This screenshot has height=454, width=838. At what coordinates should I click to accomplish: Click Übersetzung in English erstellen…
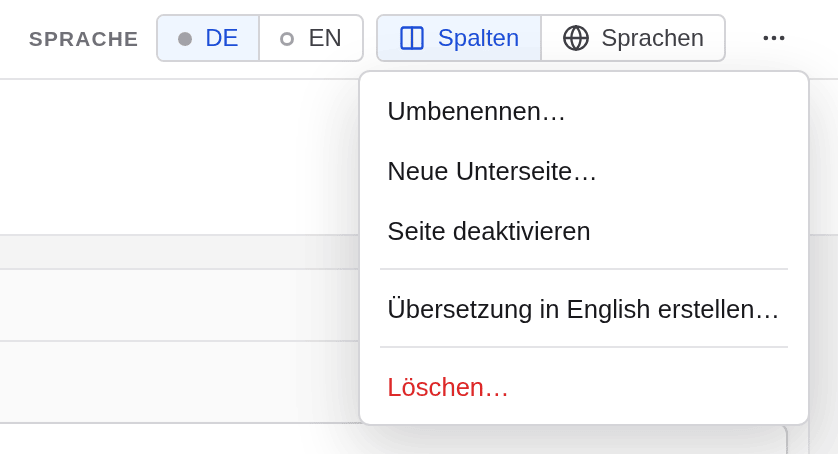point(584,309)
